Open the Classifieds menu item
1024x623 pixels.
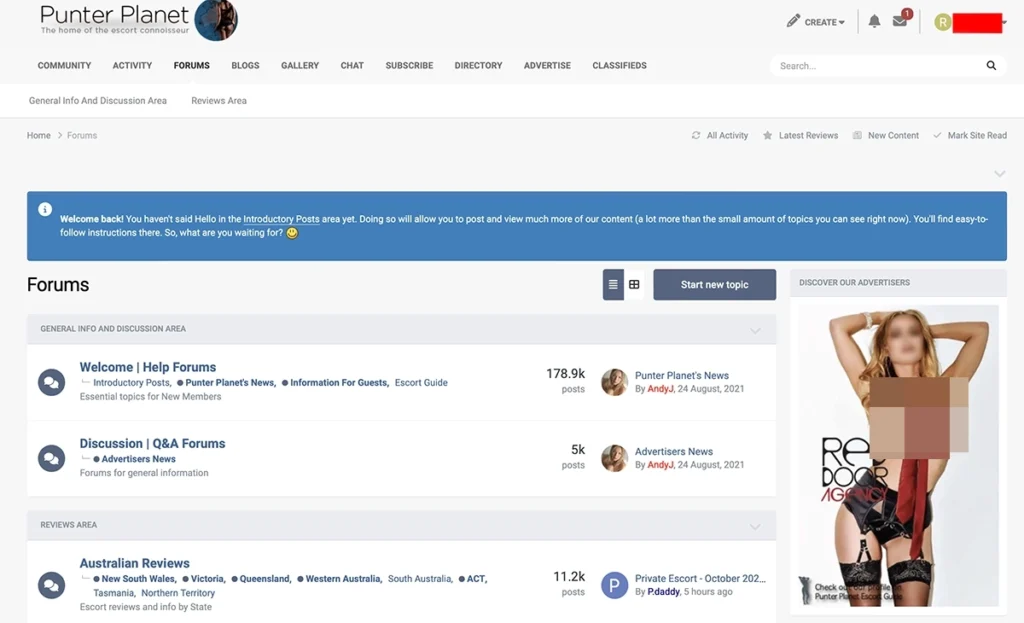[619, 65]
